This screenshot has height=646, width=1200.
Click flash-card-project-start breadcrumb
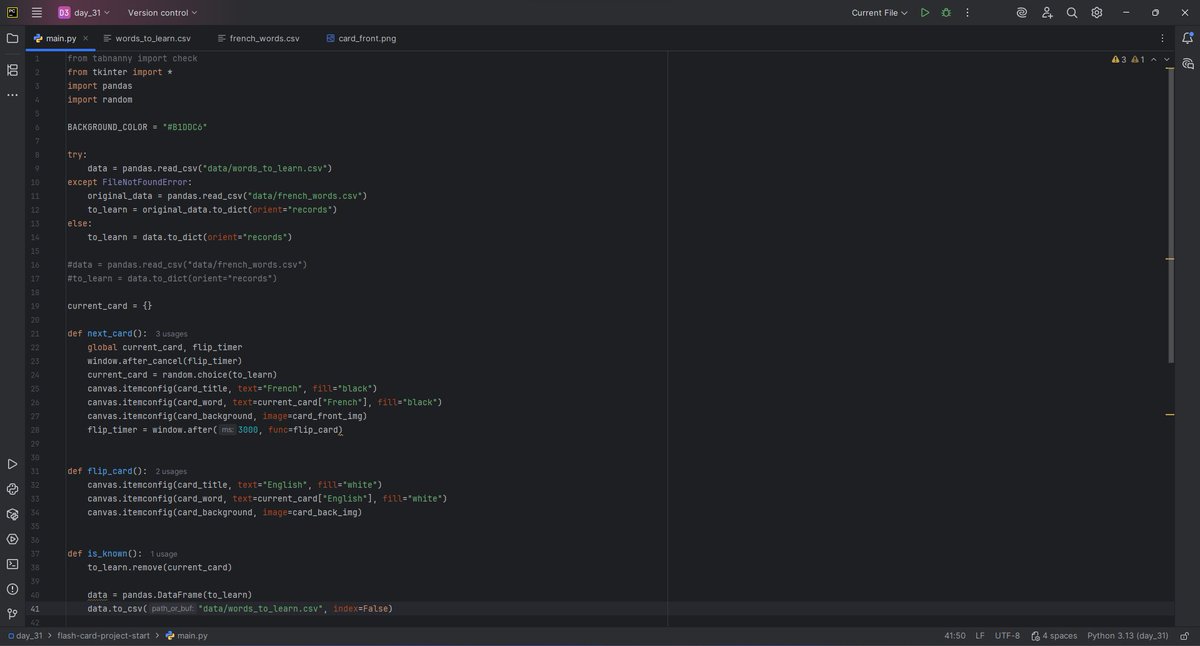(104, 635)
